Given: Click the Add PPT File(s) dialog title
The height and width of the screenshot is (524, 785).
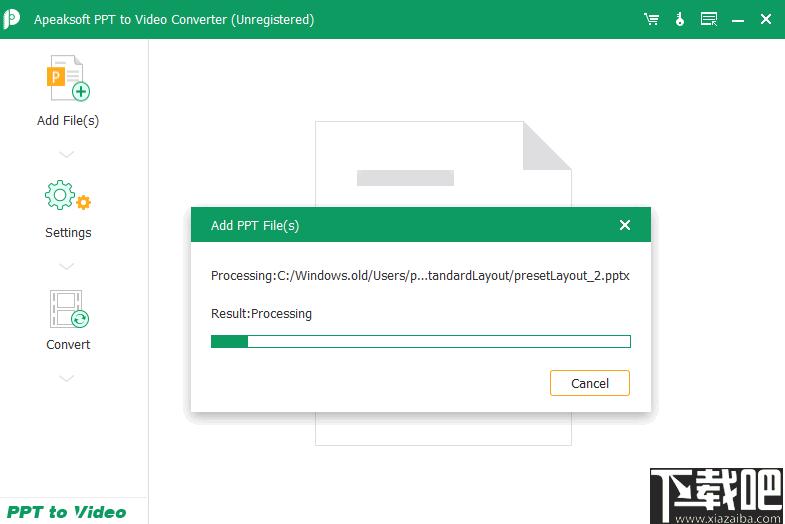Looking at the screenshot, I should coord(255,226).
